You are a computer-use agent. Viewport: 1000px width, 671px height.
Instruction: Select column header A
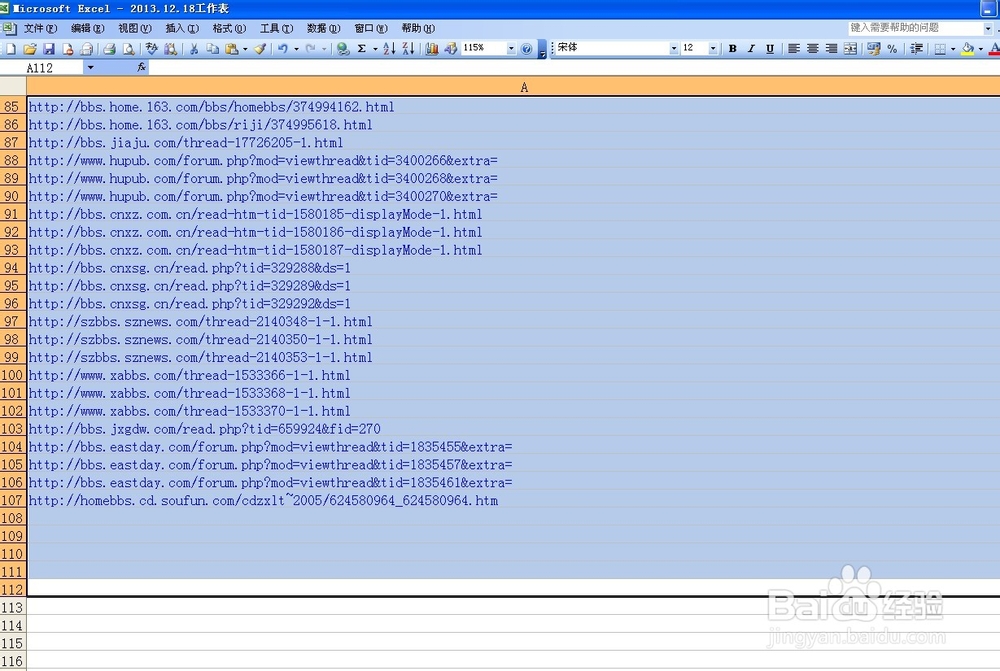[524, 87]
